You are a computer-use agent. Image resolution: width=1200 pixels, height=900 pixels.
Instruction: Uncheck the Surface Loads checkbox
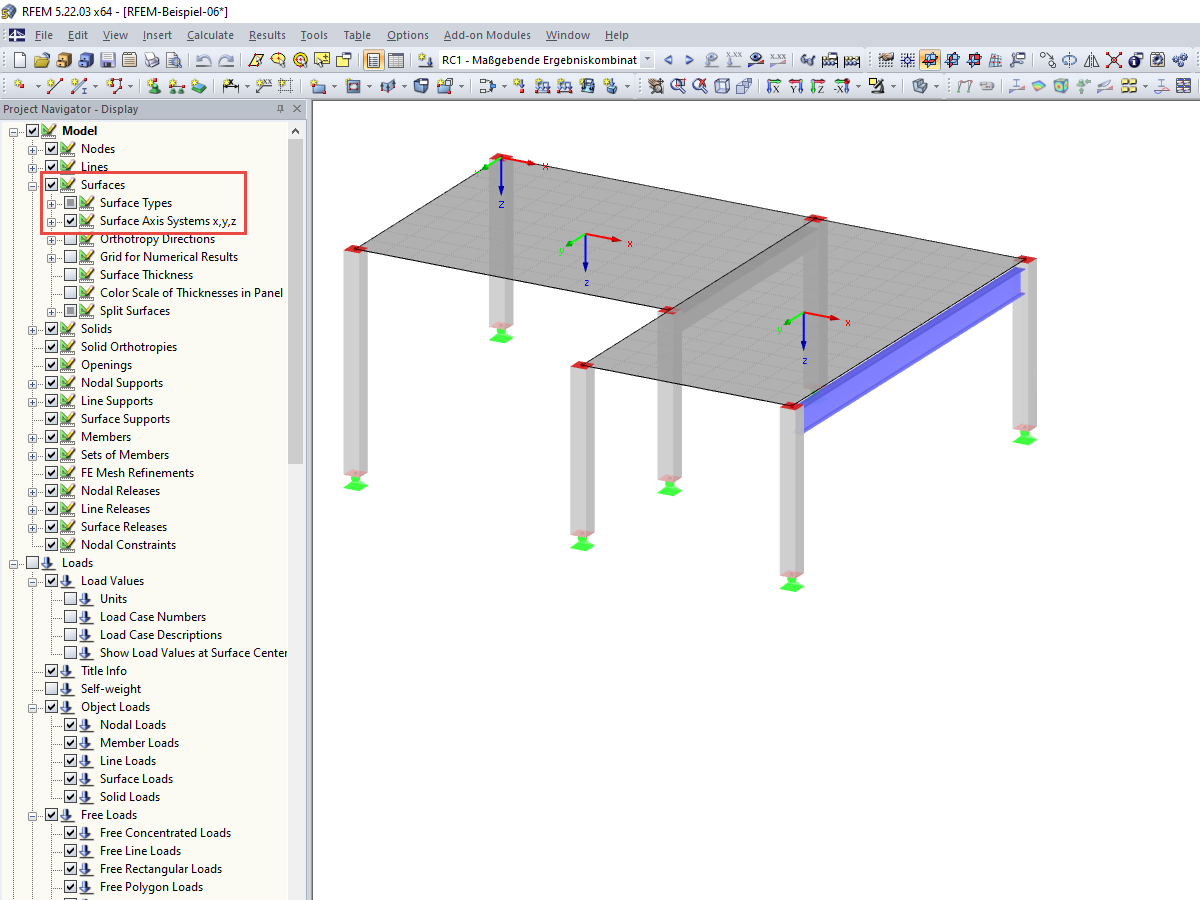tap(70, 779)
